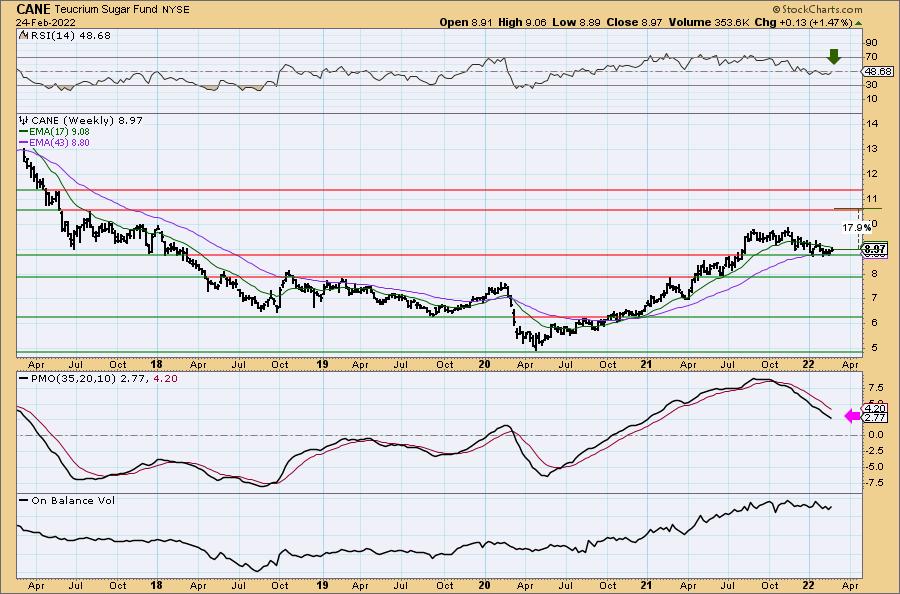Click the 4.20 PMO signal value tag
900x594 pixels.
coord(876,409)
